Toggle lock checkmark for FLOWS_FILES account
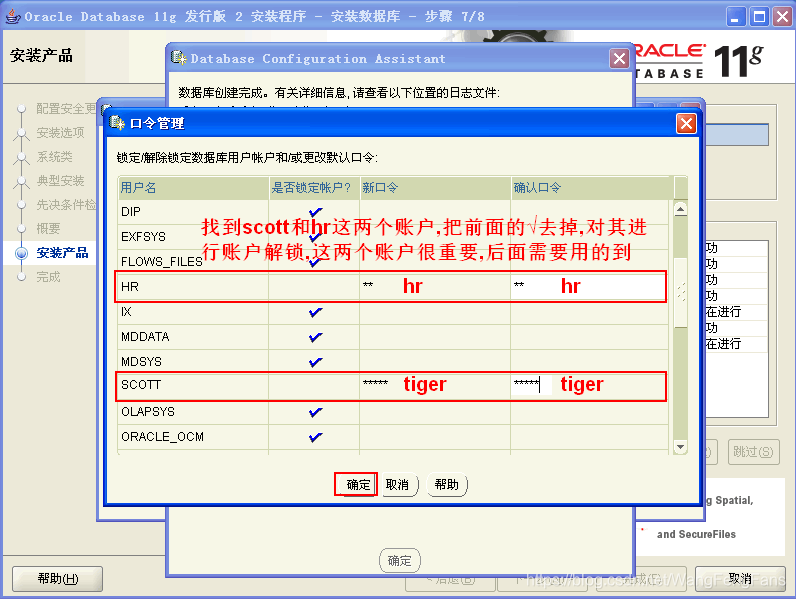 [x=315, y=261]
